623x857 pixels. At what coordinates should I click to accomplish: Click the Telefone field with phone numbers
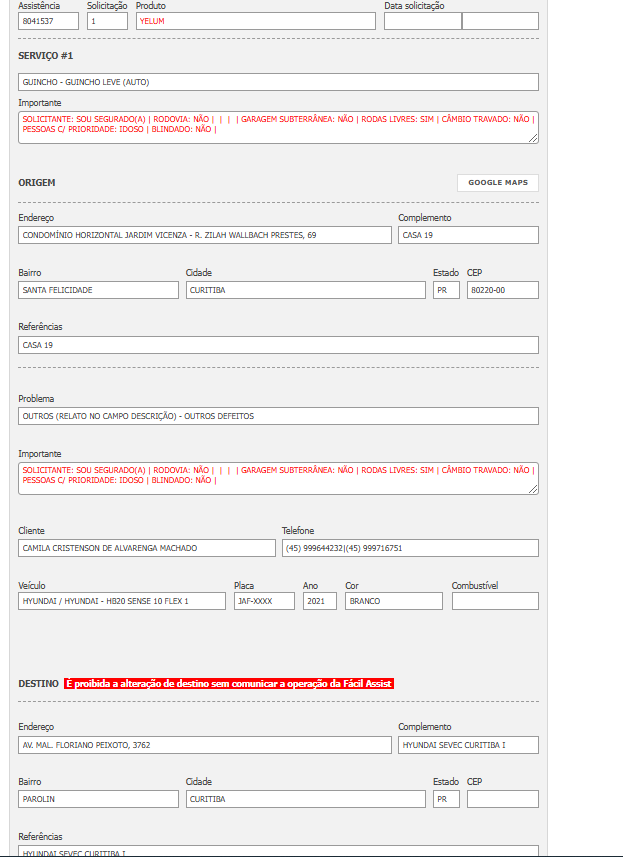coord(410,548)
